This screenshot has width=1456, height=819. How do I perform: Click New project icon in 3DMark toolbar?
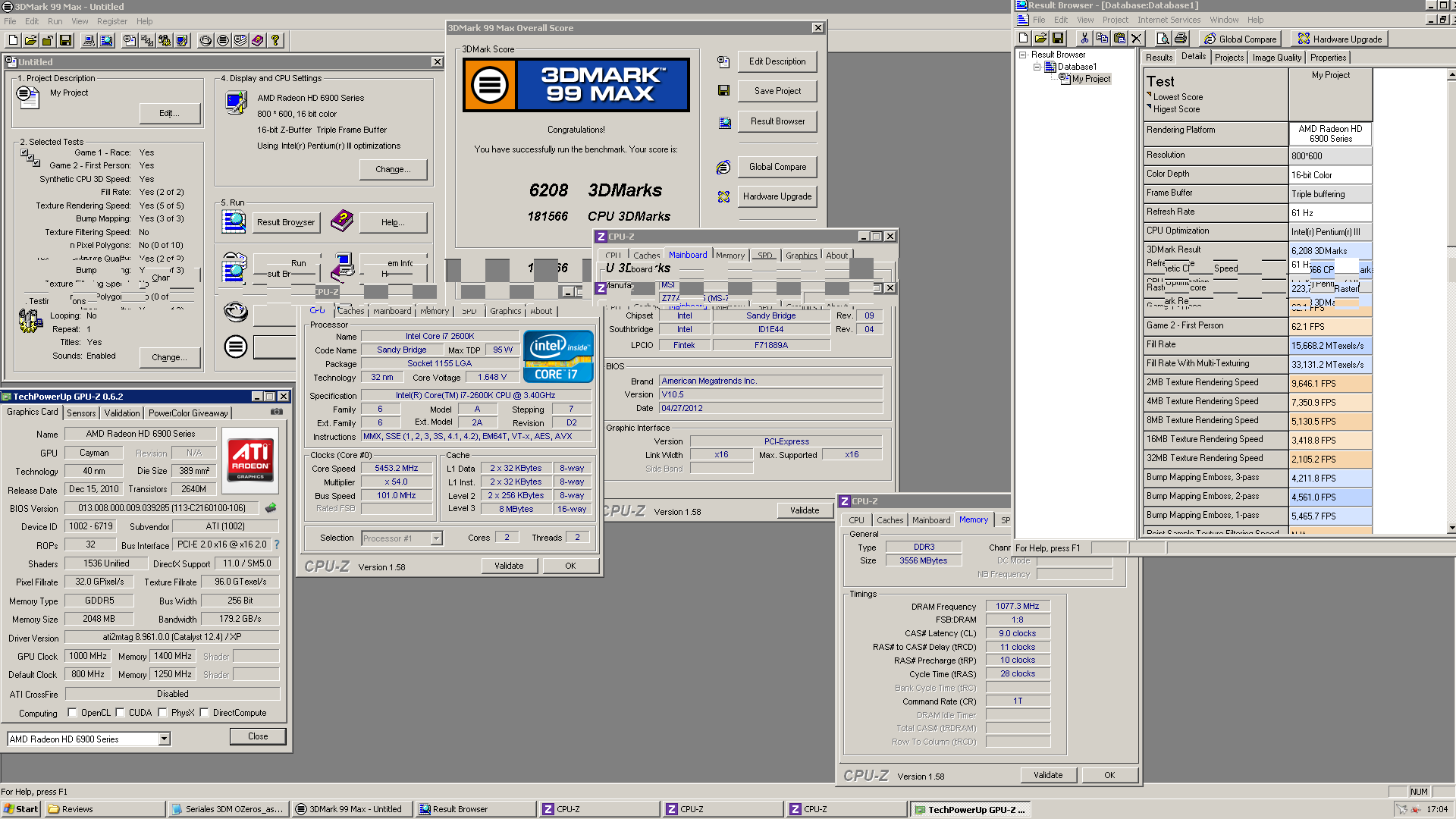point(13,40)
